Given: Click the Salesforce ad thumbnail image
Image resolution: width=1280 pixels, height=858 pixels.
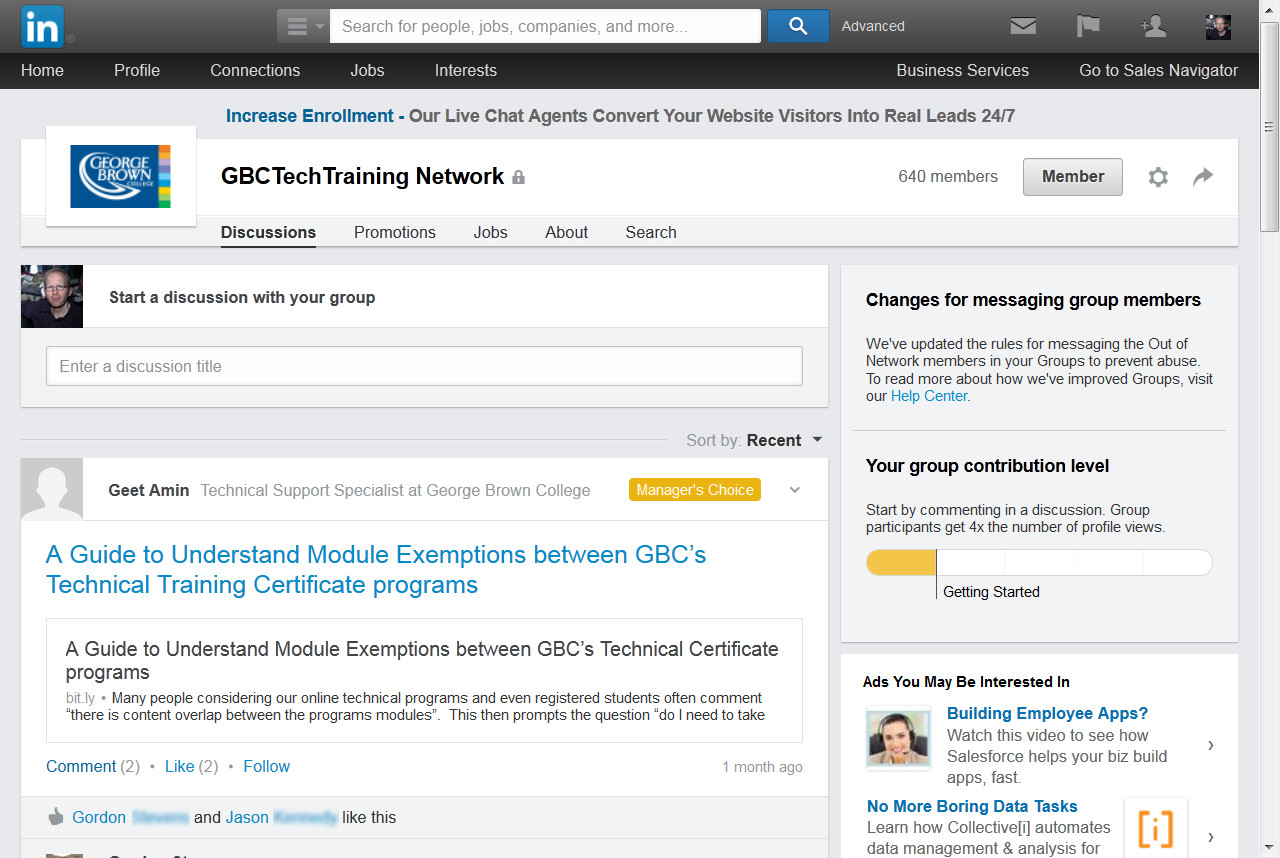Looking at the screenshot, I should point(899,737).
